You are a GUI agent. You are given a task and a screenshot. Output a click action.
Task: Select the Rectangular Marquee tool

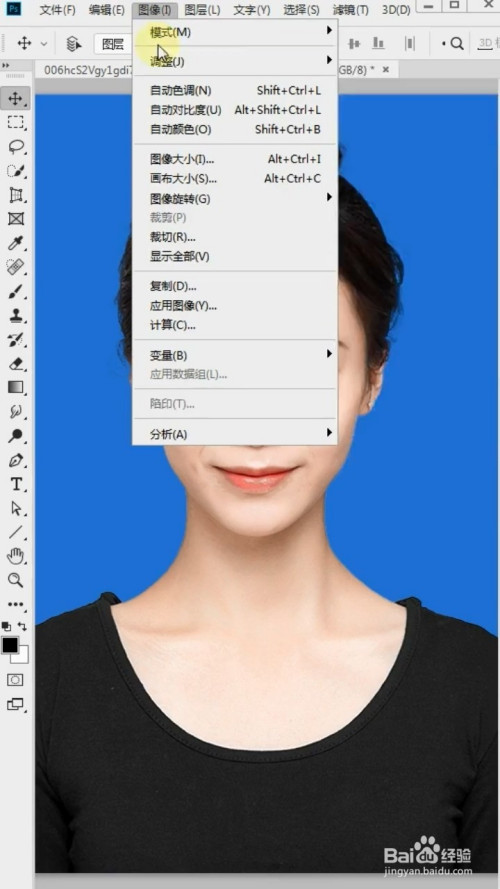point(15,122)
